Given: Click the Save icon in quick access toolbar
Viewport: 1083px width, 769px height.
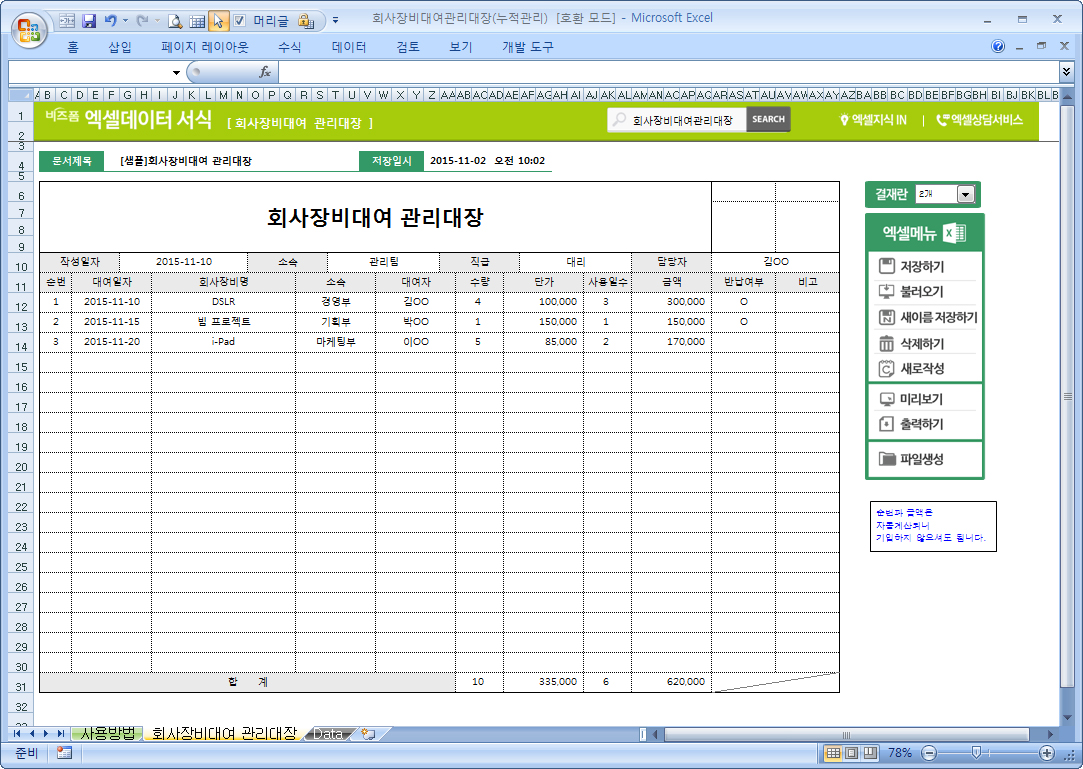Looking at the screenshot, I should pos(88,20).
